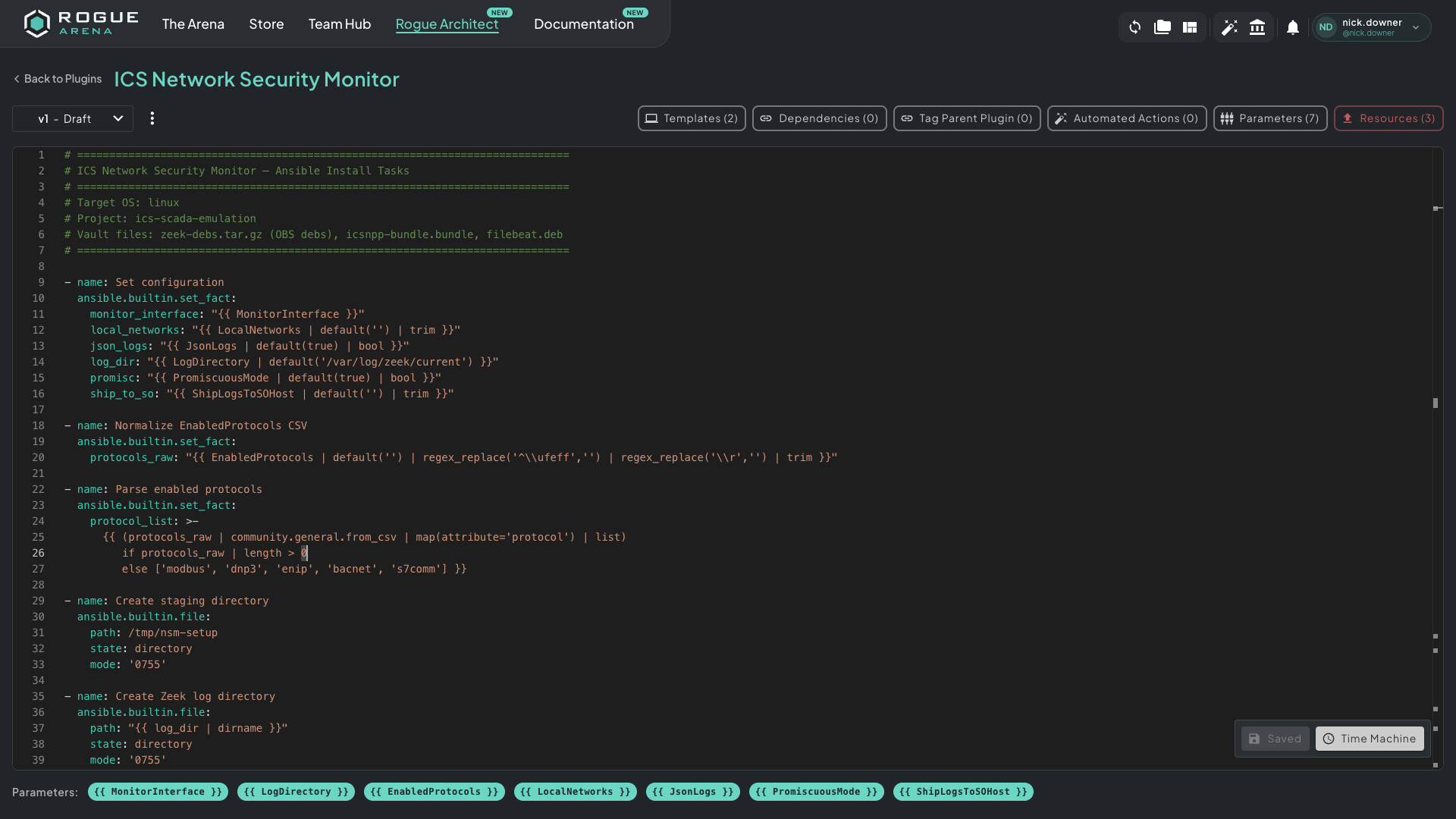The image size is (1456, 819).
Task: Open the folders icon in header
Action: (x=1162, y=27)
